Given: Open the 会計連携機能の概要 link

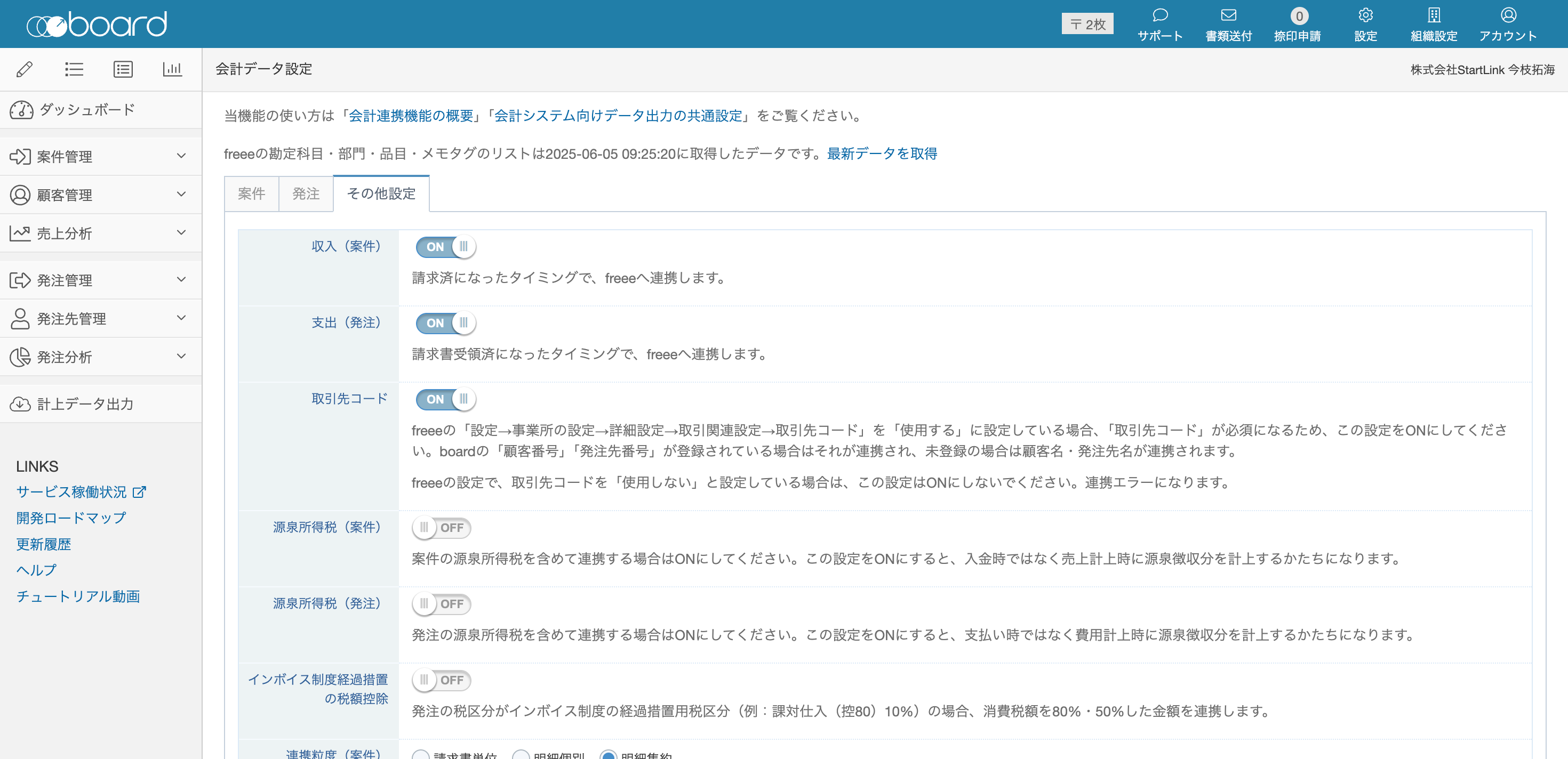Looking at the screenshot, I should [411, 116].
